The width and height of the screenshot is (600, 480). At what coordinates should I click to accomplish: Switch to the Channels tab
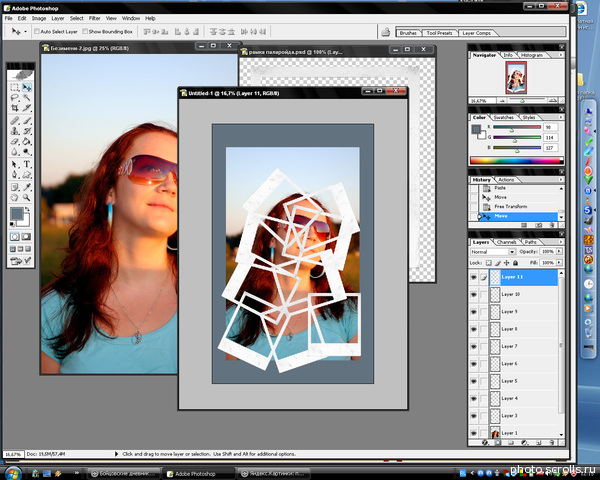tap(506, 242)
